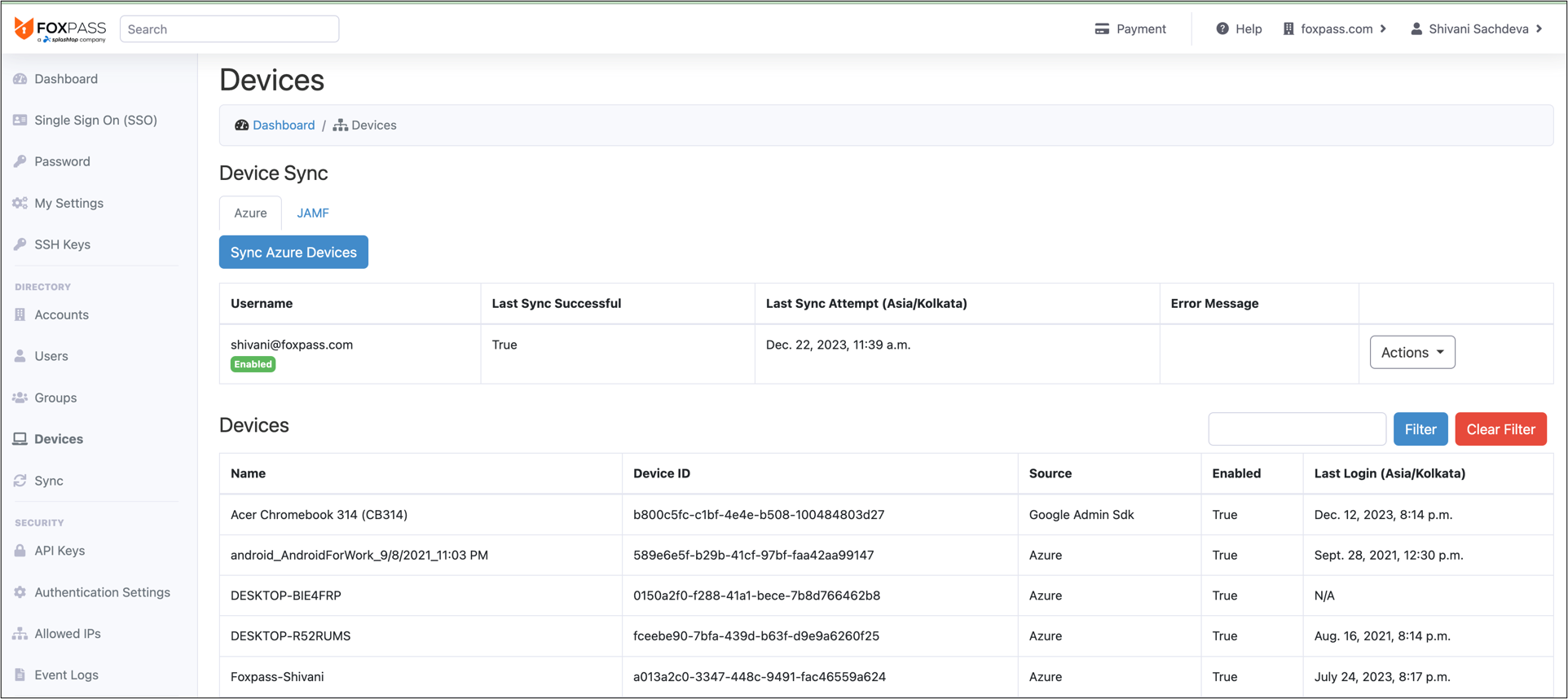This screenshot has height=699, width=1568.
Task: Open Dashboard in the sidebar
Action: click(66, 79)
